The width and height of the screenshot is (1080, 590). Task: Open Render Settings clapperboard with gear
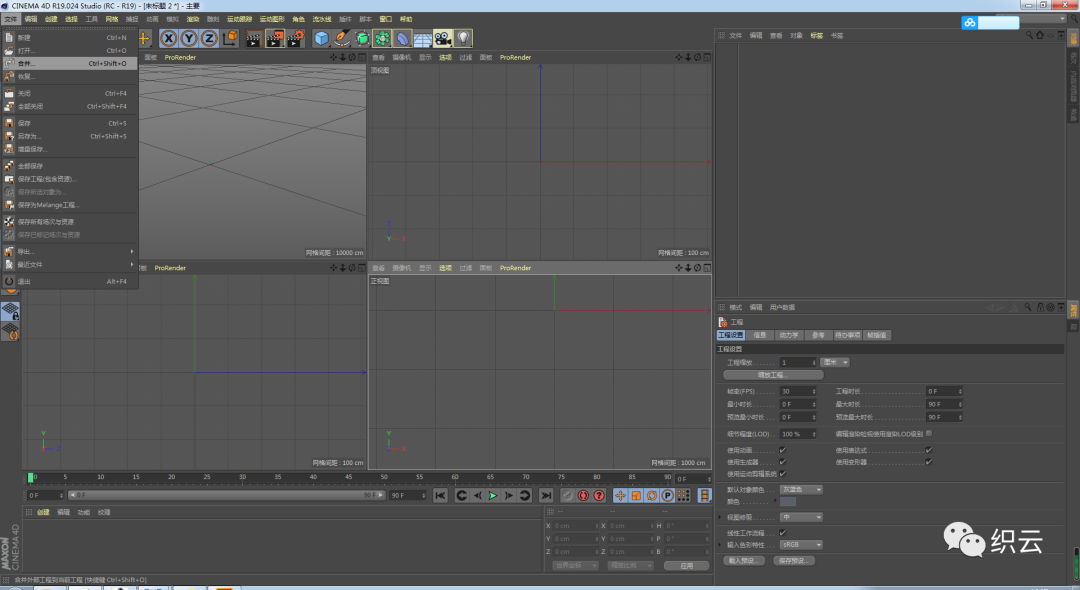pyautogui.click(x=295, y=39)
